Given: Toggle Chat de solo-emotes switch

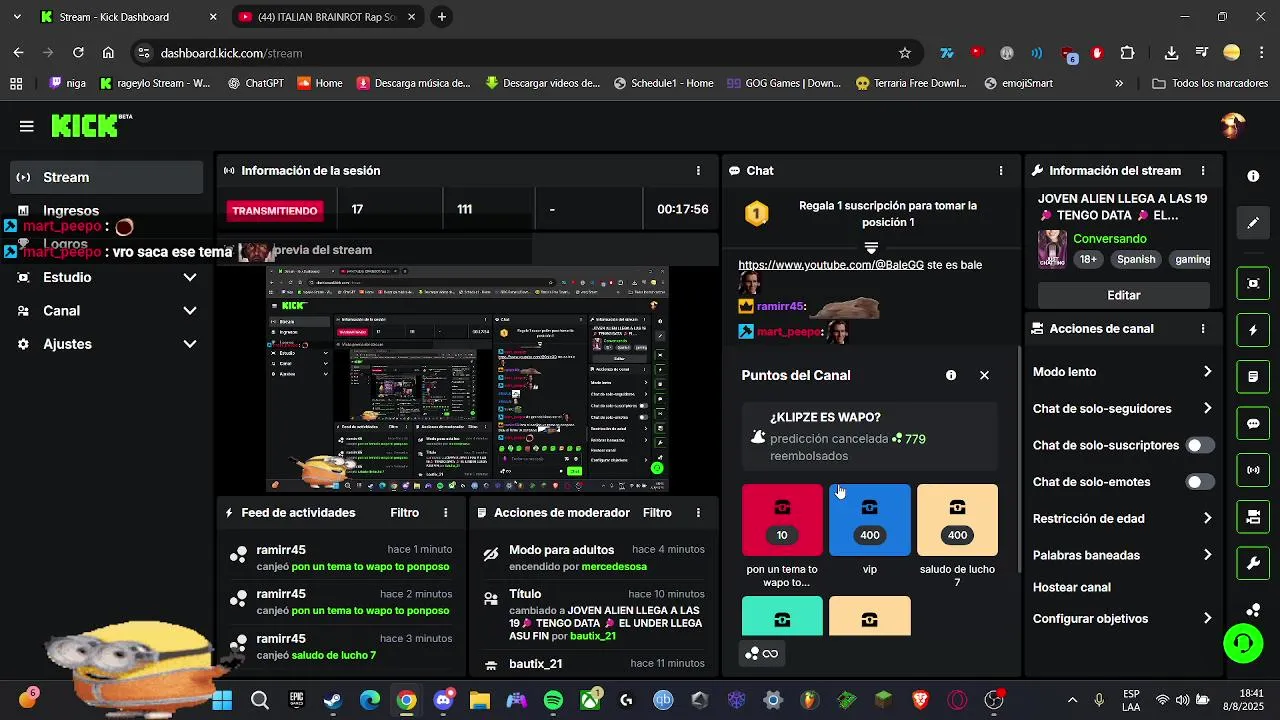Looking at the screenshot, I should [1199, 482].
